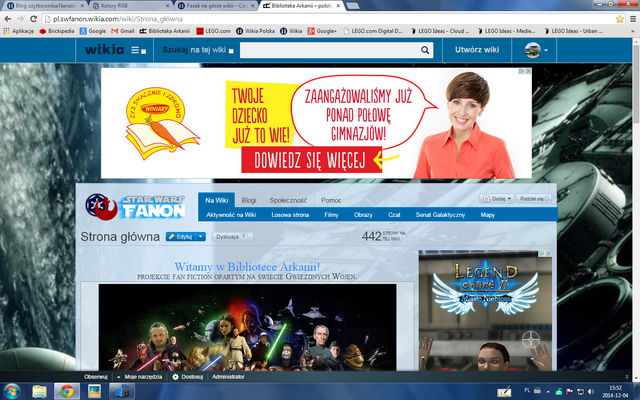Open a new browser tab
The image size is (640, 400).
pyautogui.click(x=352, y=6)
